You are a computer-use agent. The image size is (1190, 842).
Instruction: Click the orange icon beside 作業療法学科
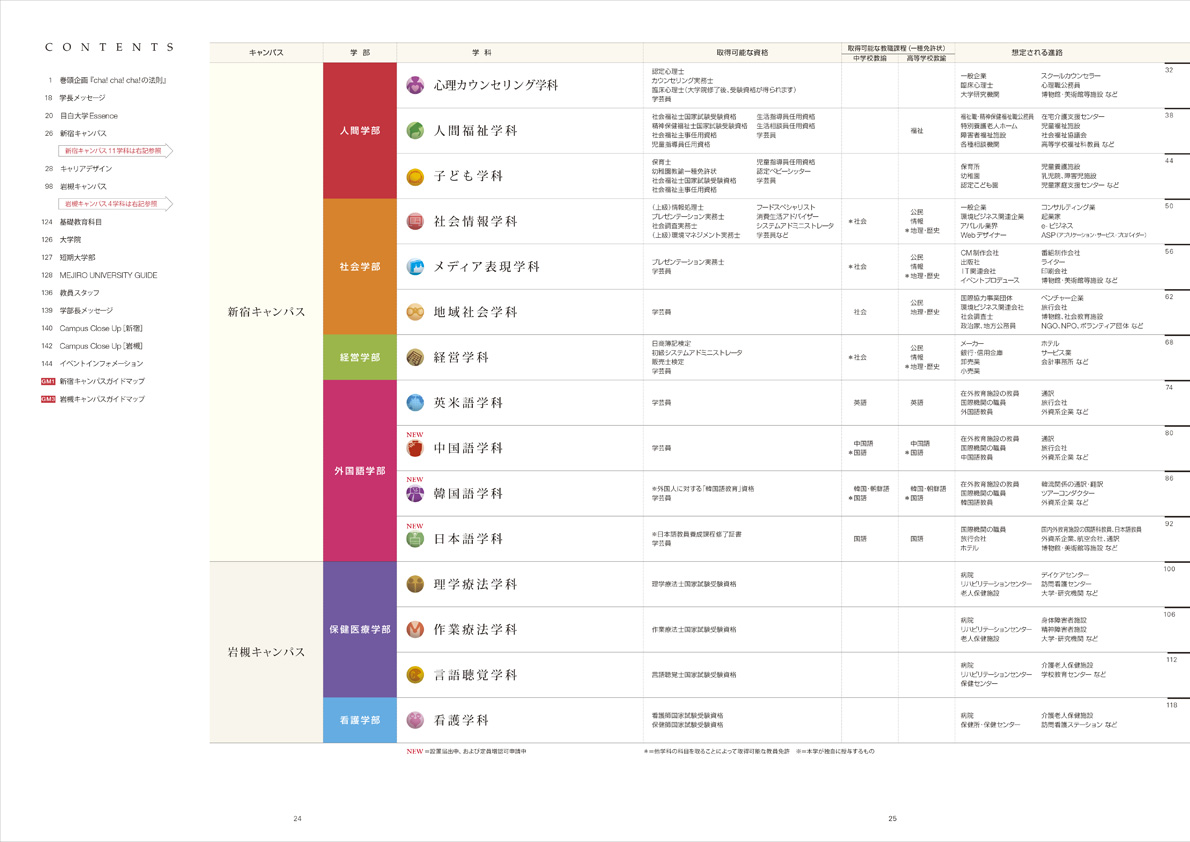click(414, 629)
